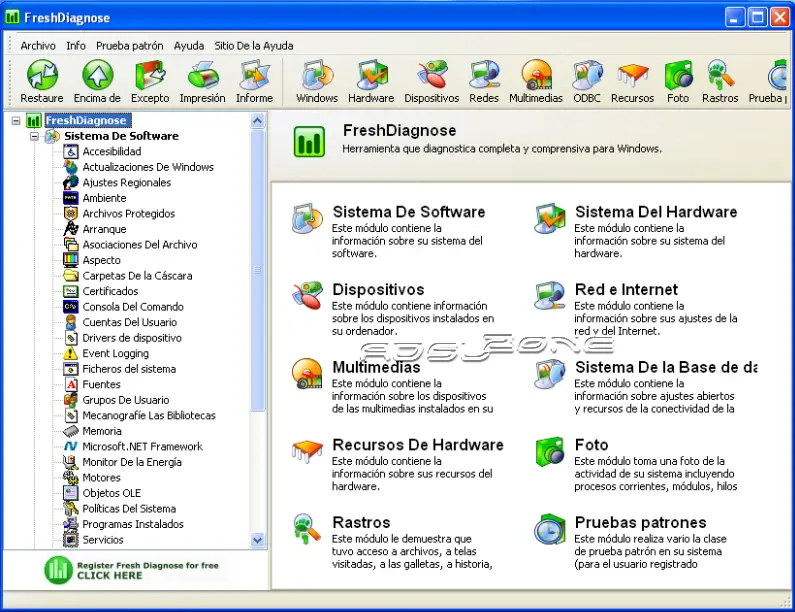Click the Informe report icon

coord(255,75)
